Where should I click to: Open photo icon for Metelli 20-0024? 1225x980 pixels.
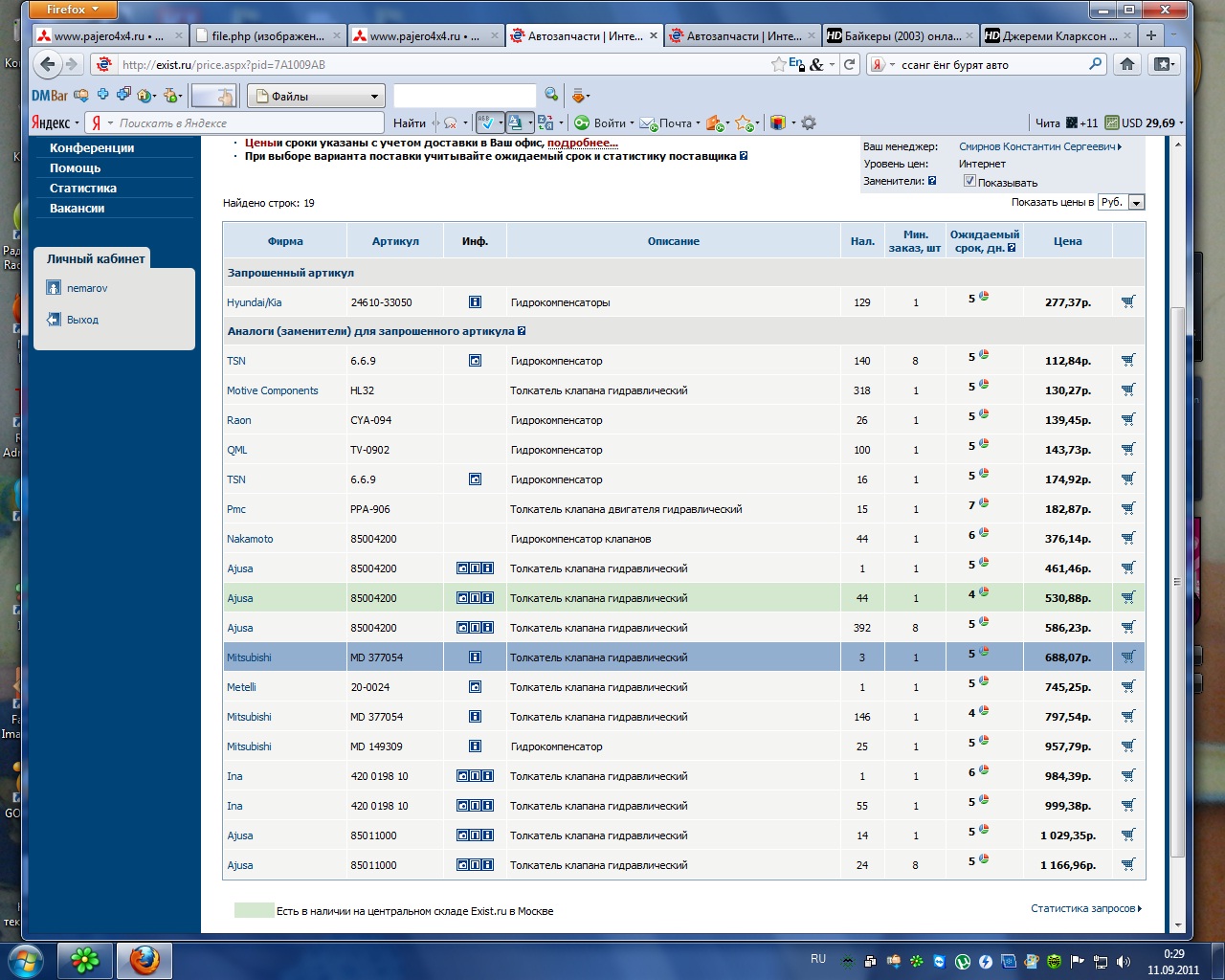[x=475, y=687]
